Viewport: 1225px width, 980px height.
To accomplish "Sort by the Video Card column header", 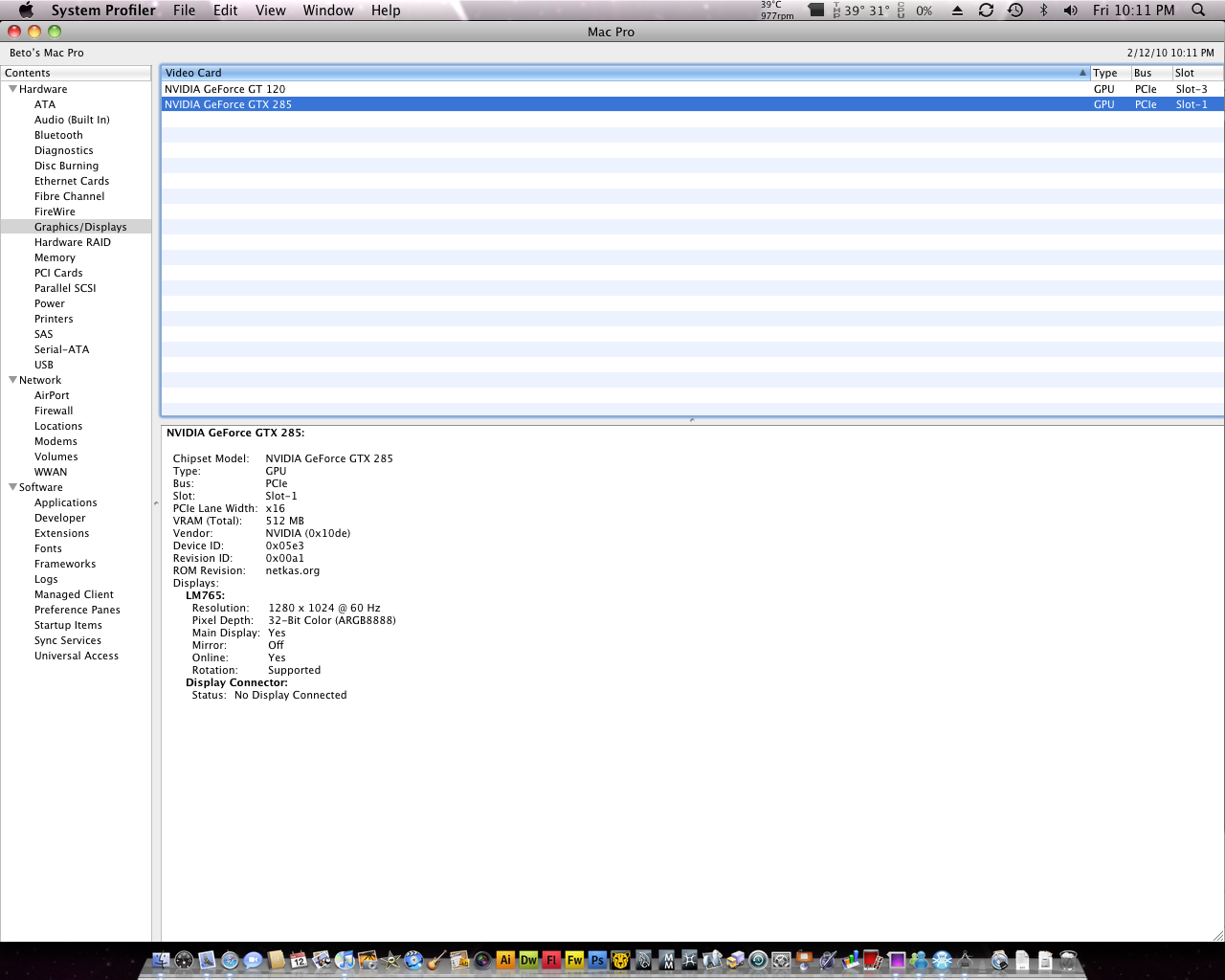I will pos(626,73).
